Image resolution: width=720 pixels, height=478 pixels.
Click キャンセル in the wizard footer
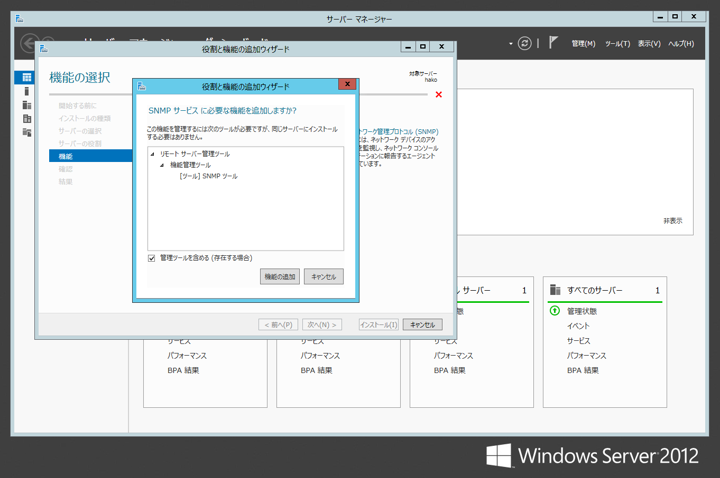point(422,325)
